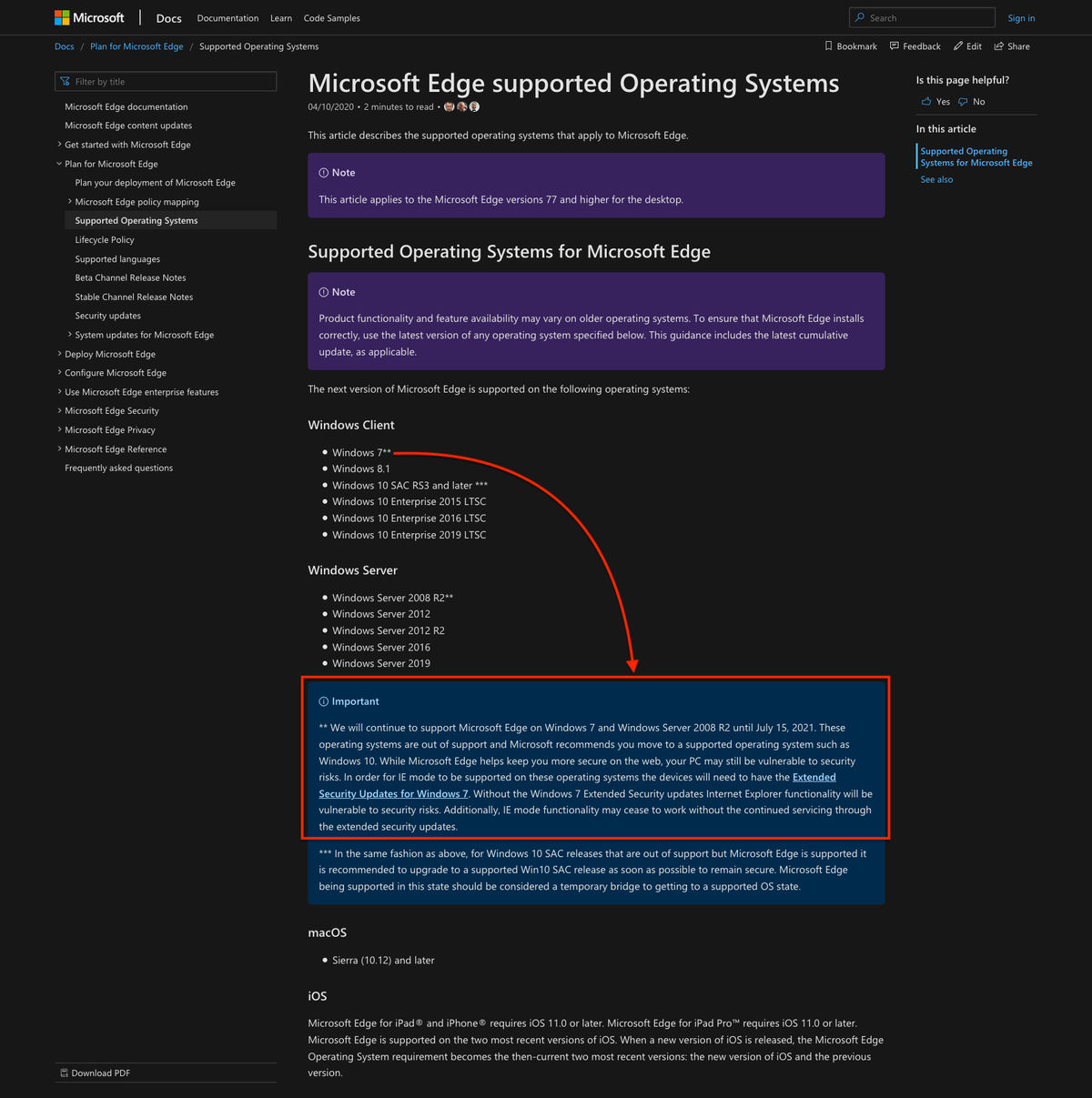Screen dimensions: 1092x1098
Task: Click the contributor avatars by read time
Action: 461,106
